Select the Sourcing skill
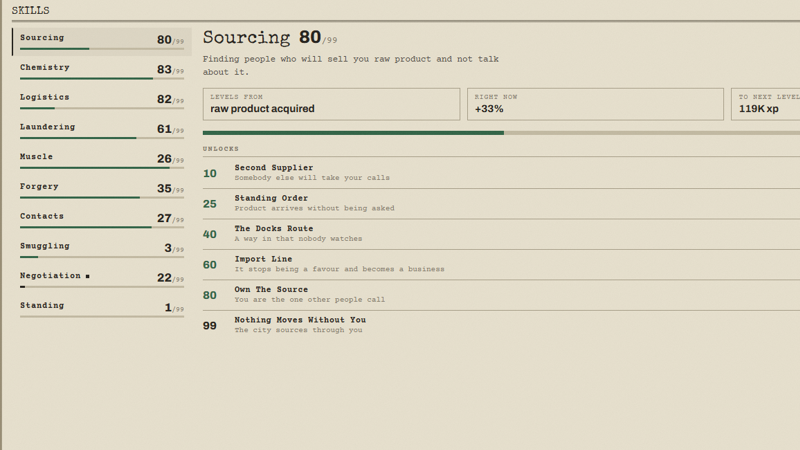Screen dimensions: 800x450 coord(102,41)
